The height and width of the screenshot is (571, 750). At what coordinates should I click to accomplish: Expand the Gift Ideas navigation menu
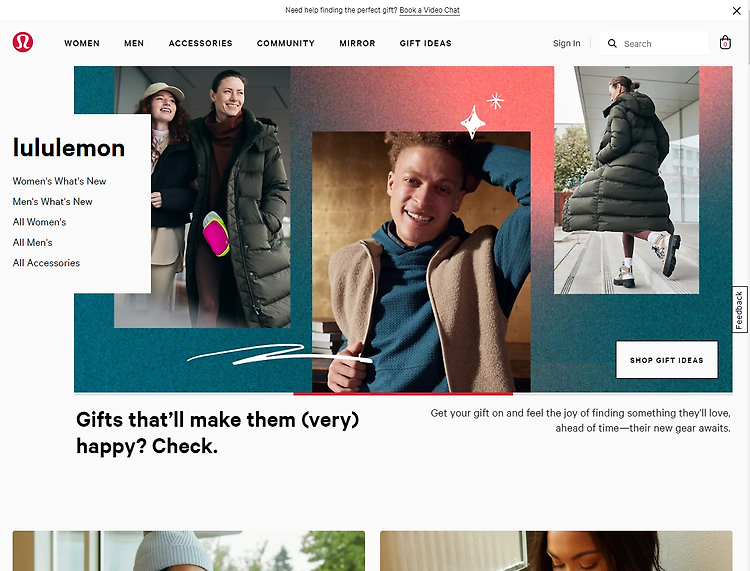coord(425,43)
